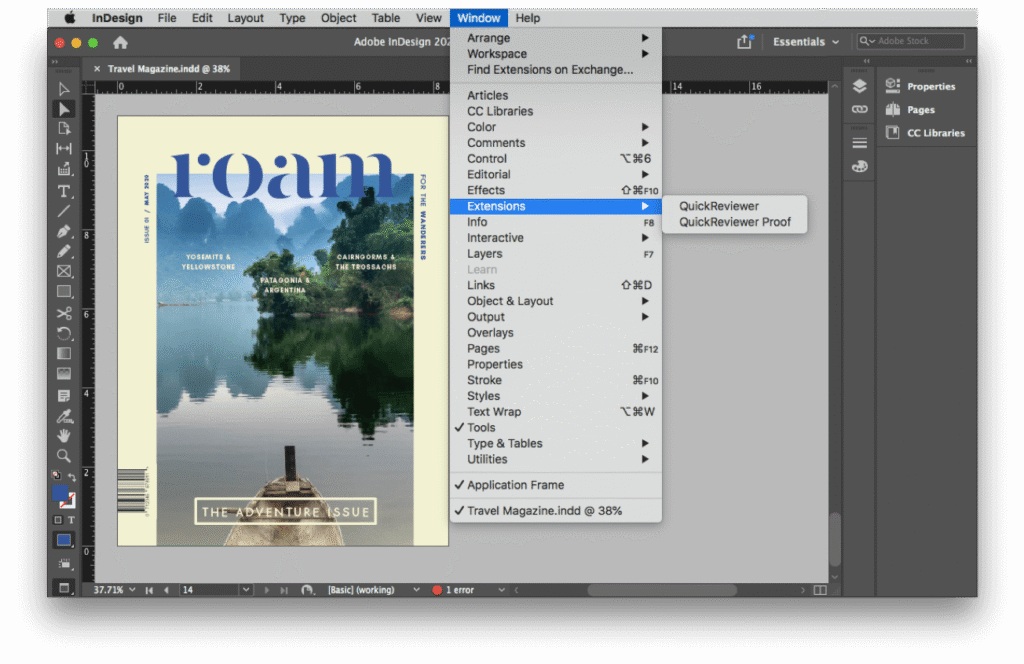Open the Essentials workspace dropdown
This screenshot has width=1024, height=664.
806,42
